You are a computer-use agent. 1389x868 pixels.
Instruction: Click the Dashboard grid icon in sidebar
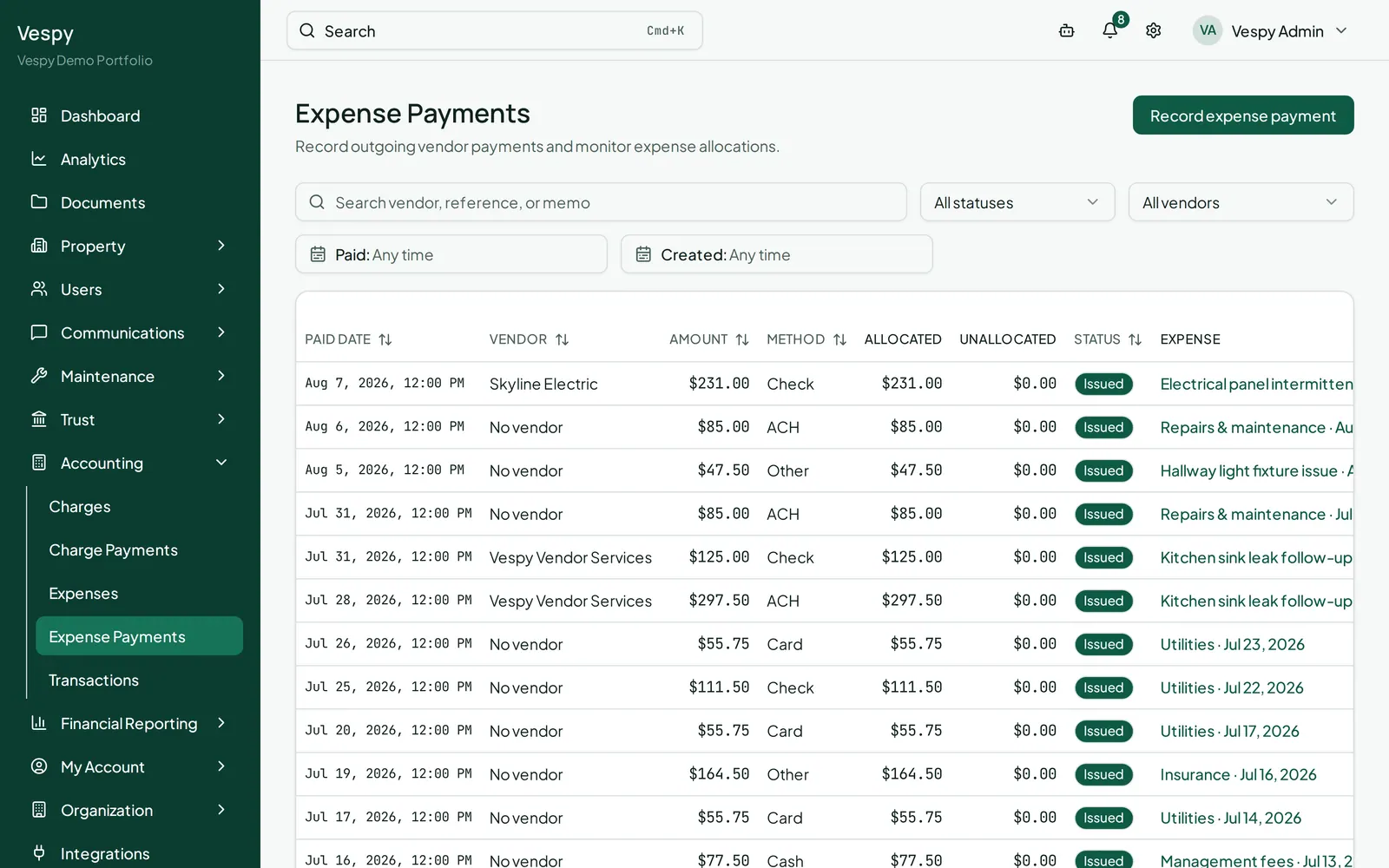(x=39, y=115)
